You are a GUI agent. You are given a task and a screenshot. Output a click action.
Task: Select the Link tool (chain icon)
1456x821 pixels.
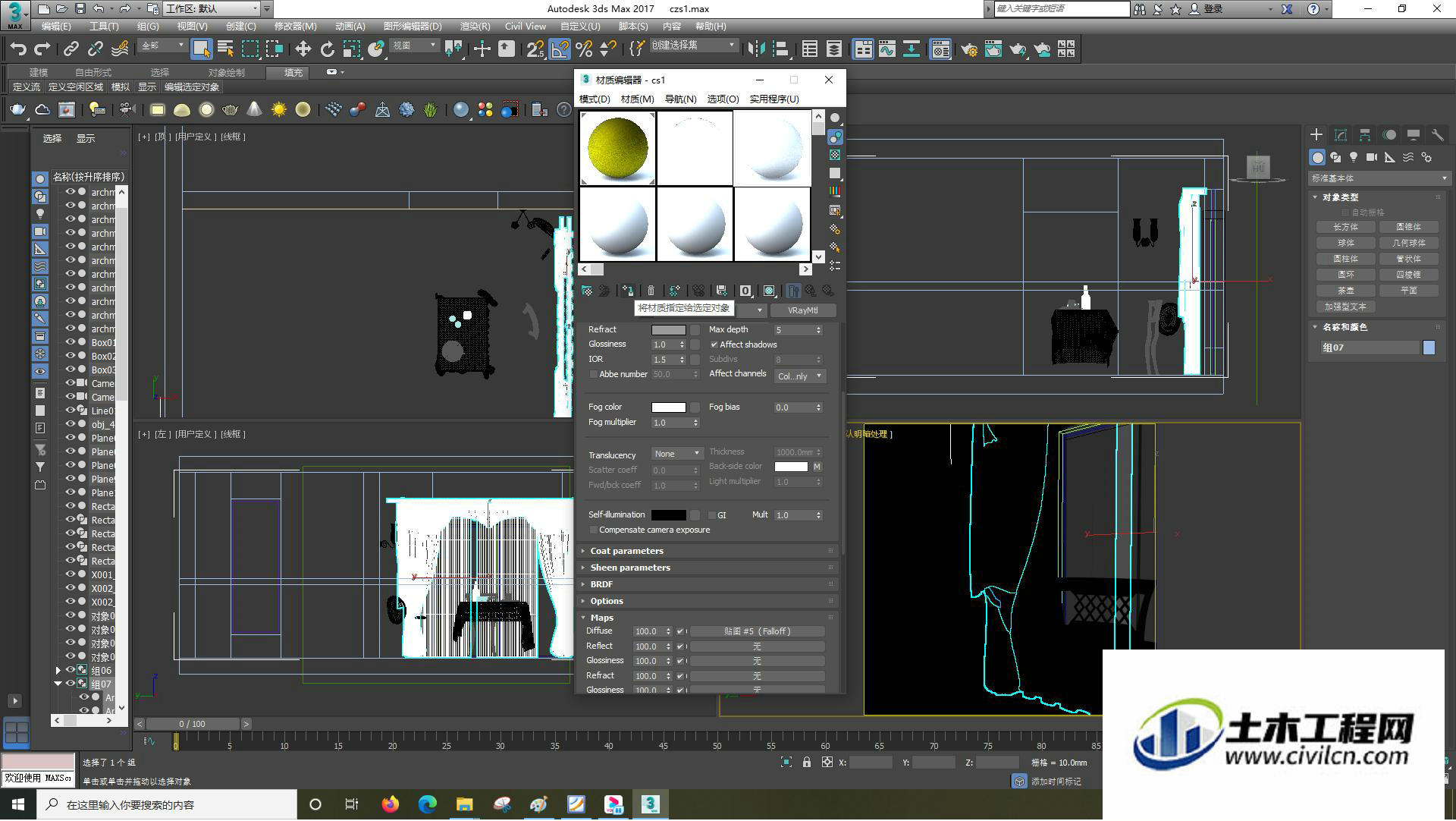click(71, 49)
